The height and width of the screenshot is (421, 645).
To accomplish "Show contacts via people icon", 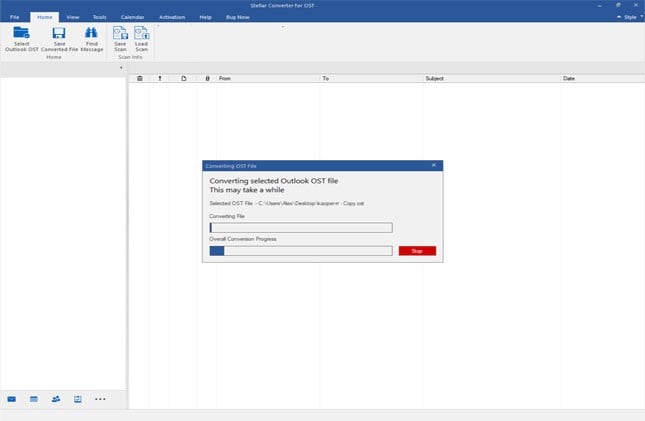I will pos(56,399).
